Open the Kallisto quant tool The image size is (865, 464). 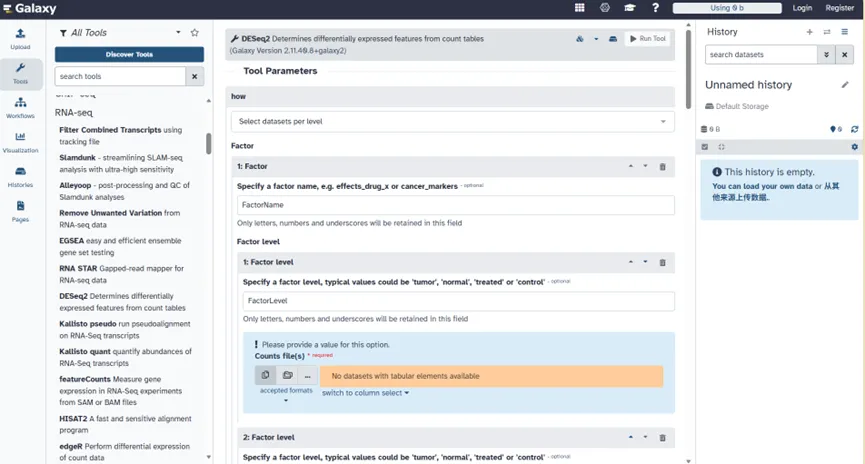(125, 357)
